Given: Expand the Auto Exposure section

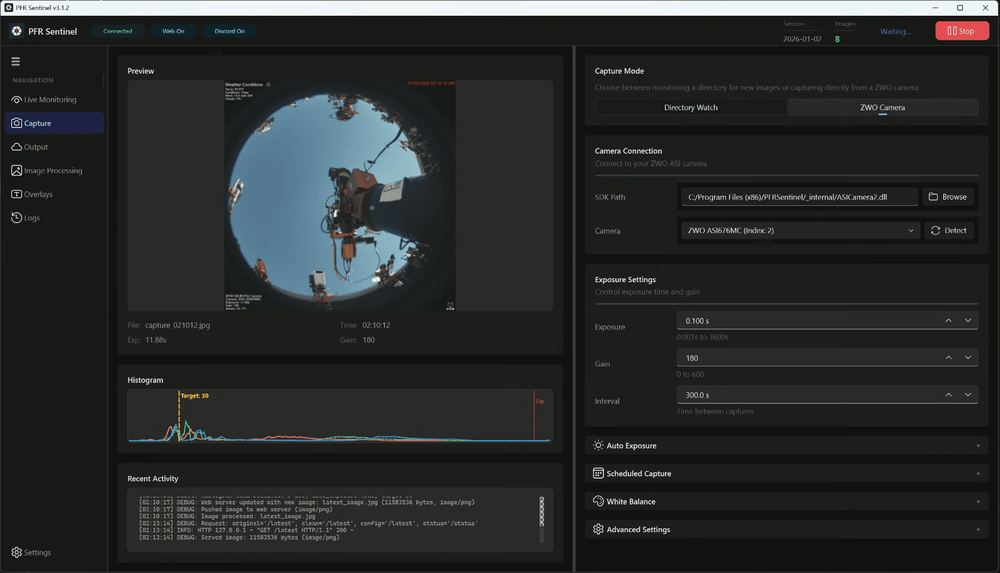Looking at the screenshot, I should click(786, 445).
